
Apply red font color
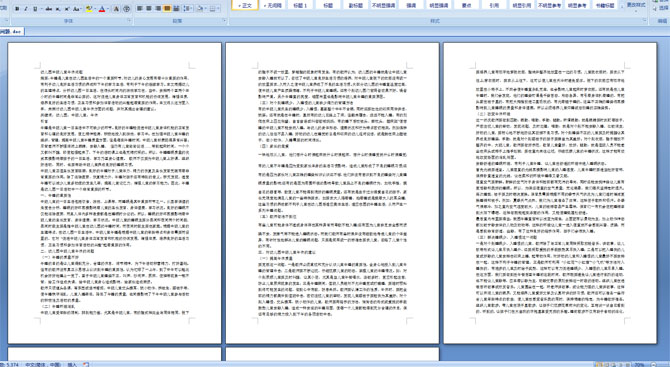102,9
